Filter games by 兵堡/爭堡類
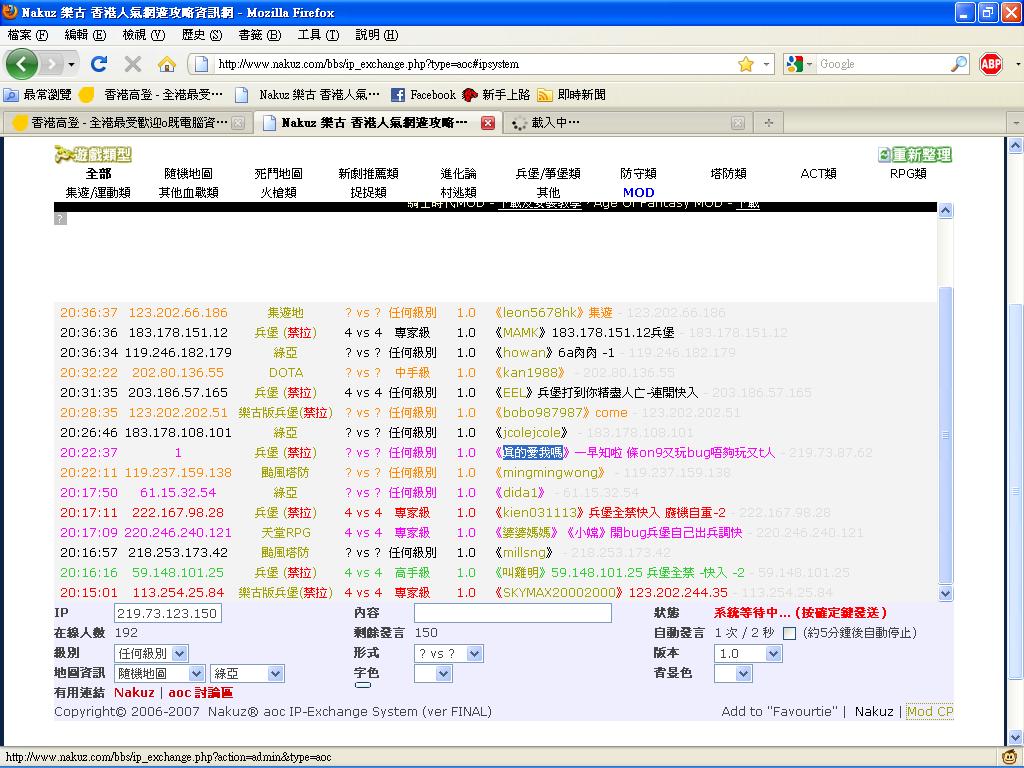 [548, 174]
